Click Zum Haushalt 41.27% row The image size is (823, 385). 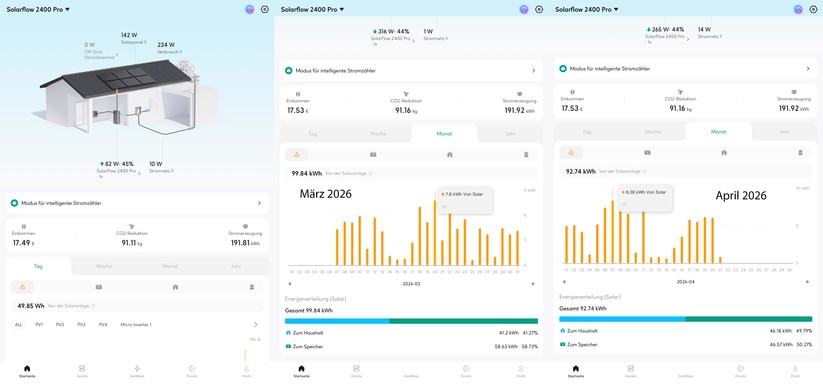(412, 333)
